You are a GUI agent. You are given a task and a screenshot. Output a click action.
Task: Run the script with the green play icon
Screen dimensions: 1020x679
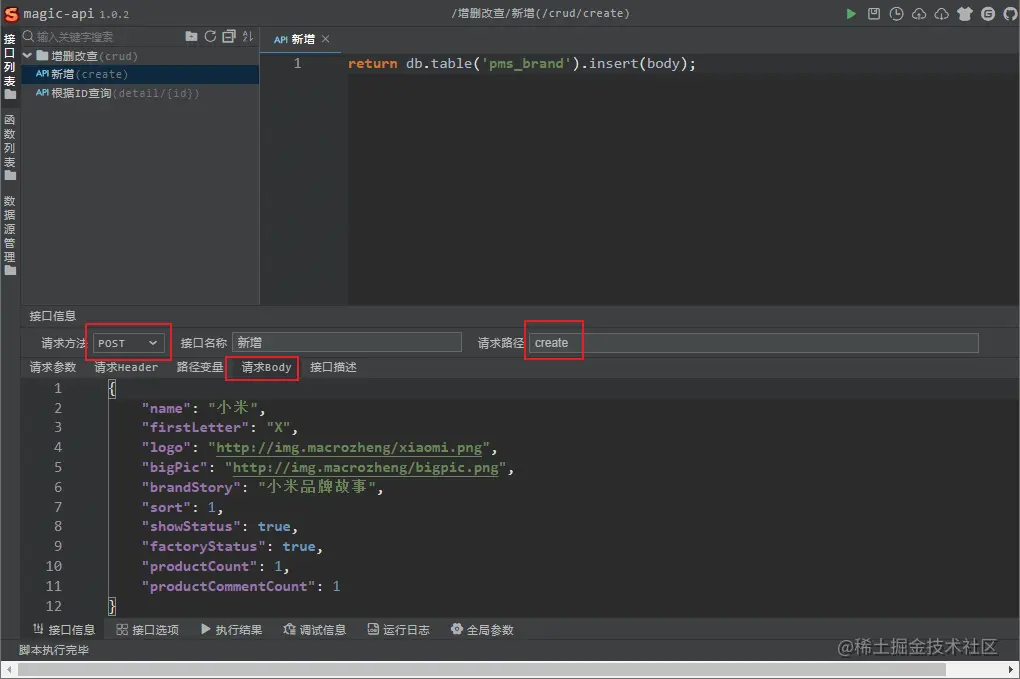(x=850, y=14)
